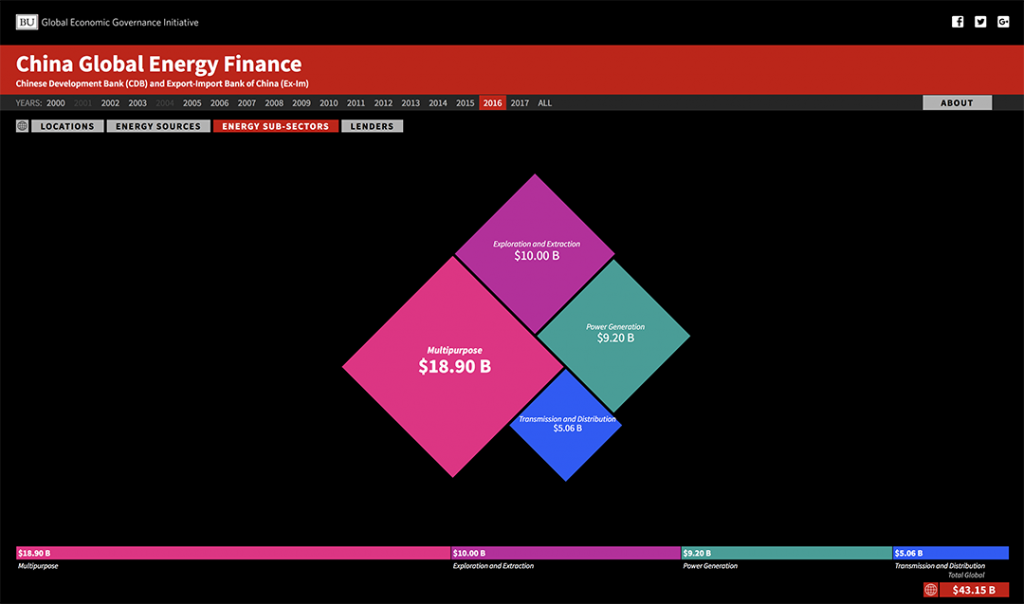The width and height of the screenshot is (1024, 604).
Task: Click Exploration and Extraction label under the bar
Action: coord(493,566)
